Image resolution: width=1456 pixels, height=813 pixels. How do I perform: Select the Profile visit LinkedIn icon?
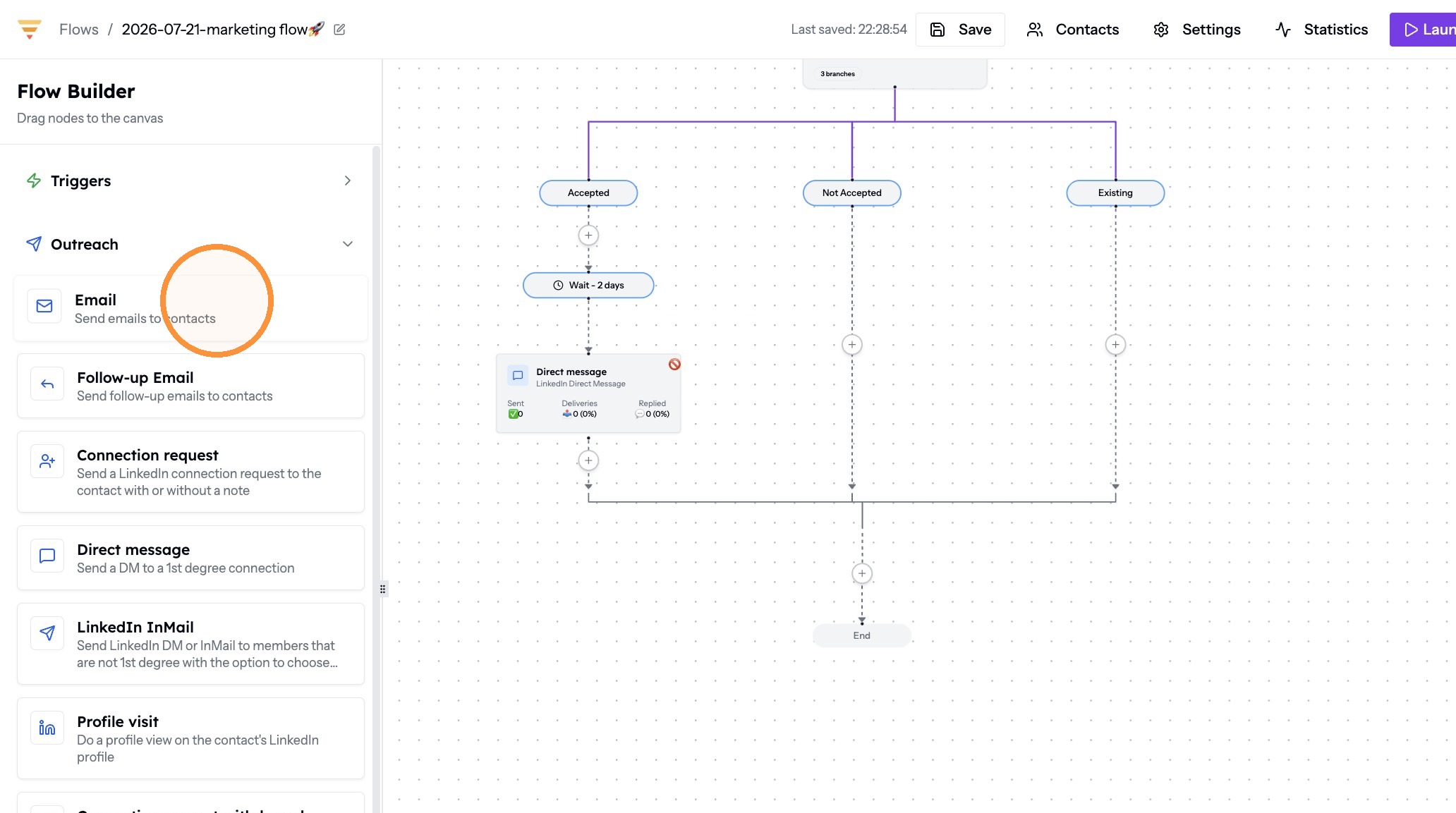(x=47, y=728)
